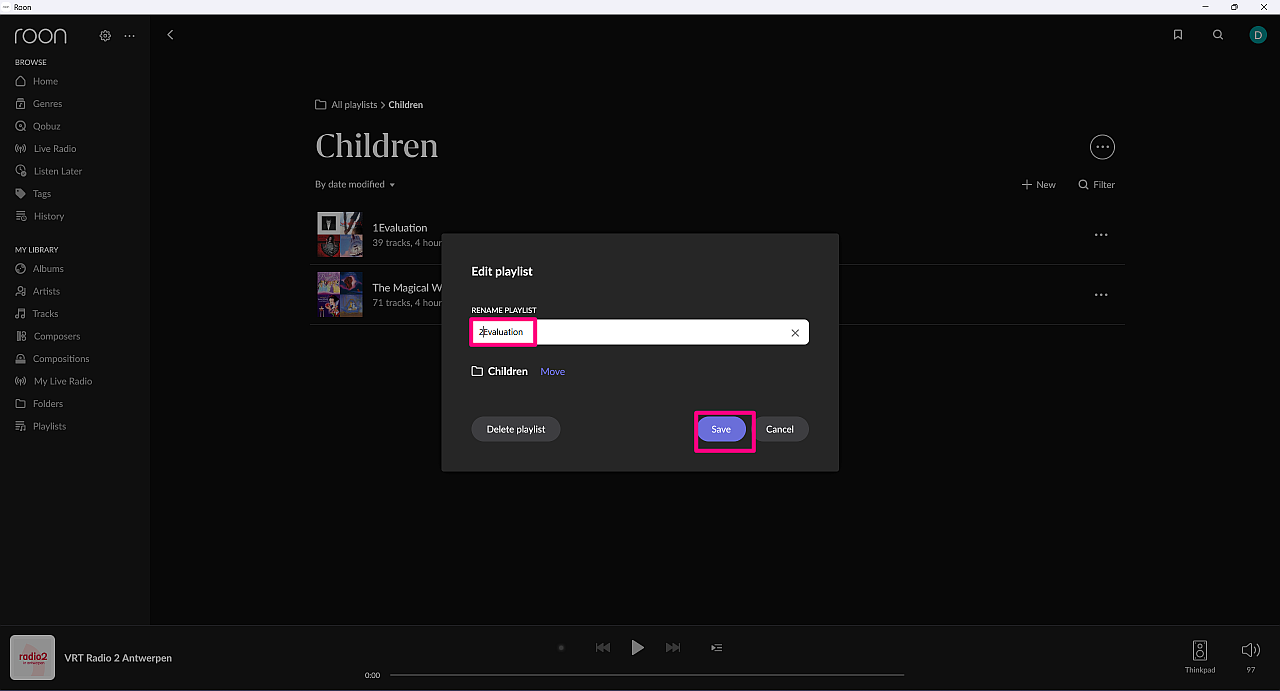Save the renamed playlist
Viewport: 1280px width, 691px height.
click(x=721, y=429)
